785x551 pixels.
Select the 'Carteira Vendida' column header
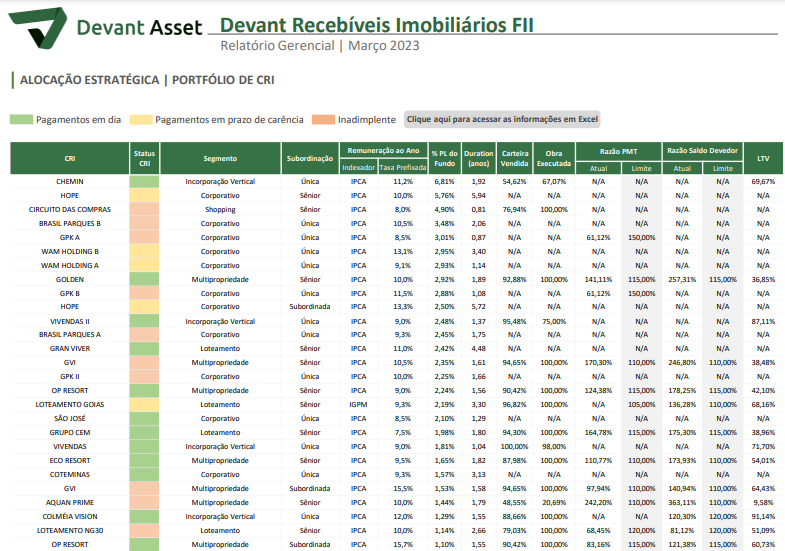click(x=514, y=158)
